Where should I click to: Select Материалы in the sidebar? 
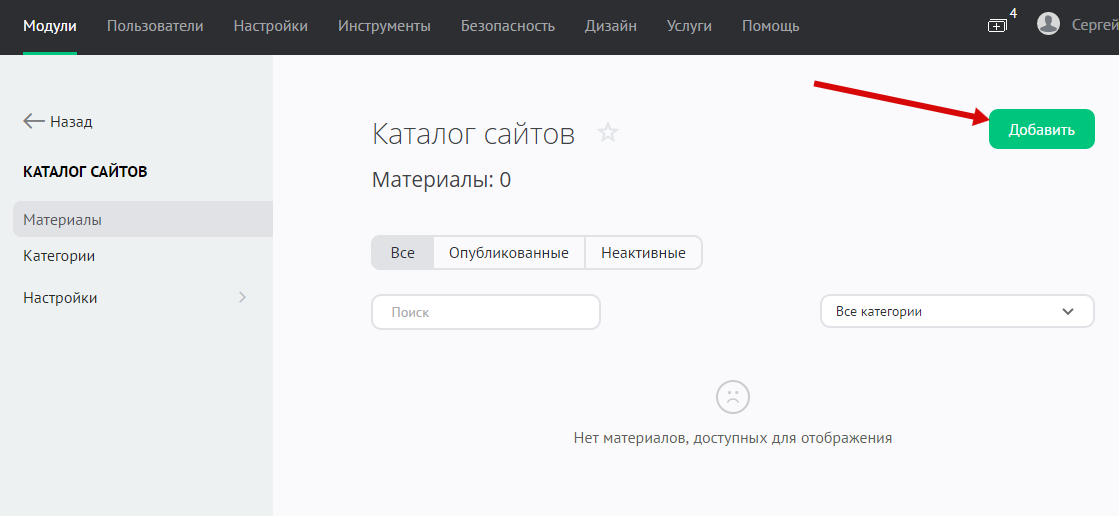click(63, 219)
